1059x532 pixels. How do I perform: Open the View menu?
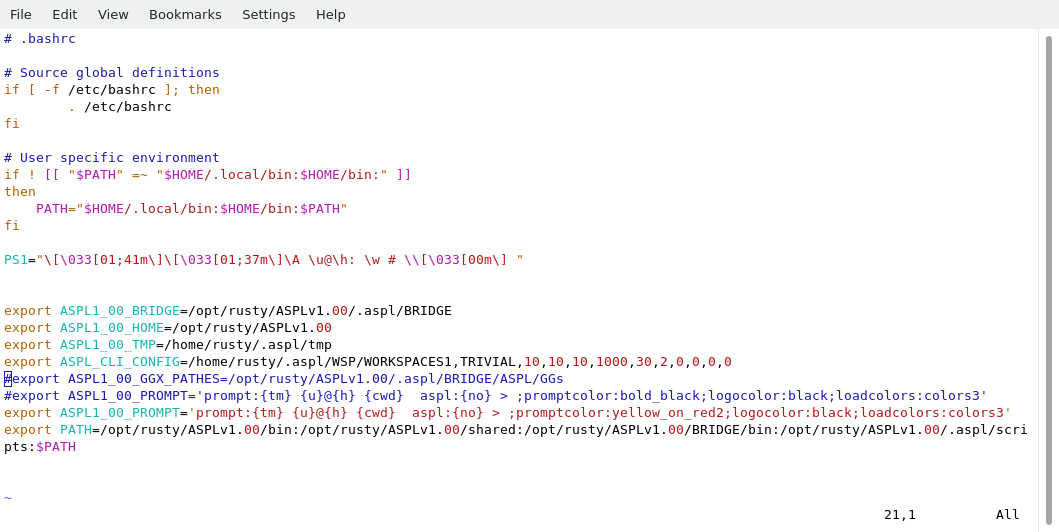[x=113, y=14]
